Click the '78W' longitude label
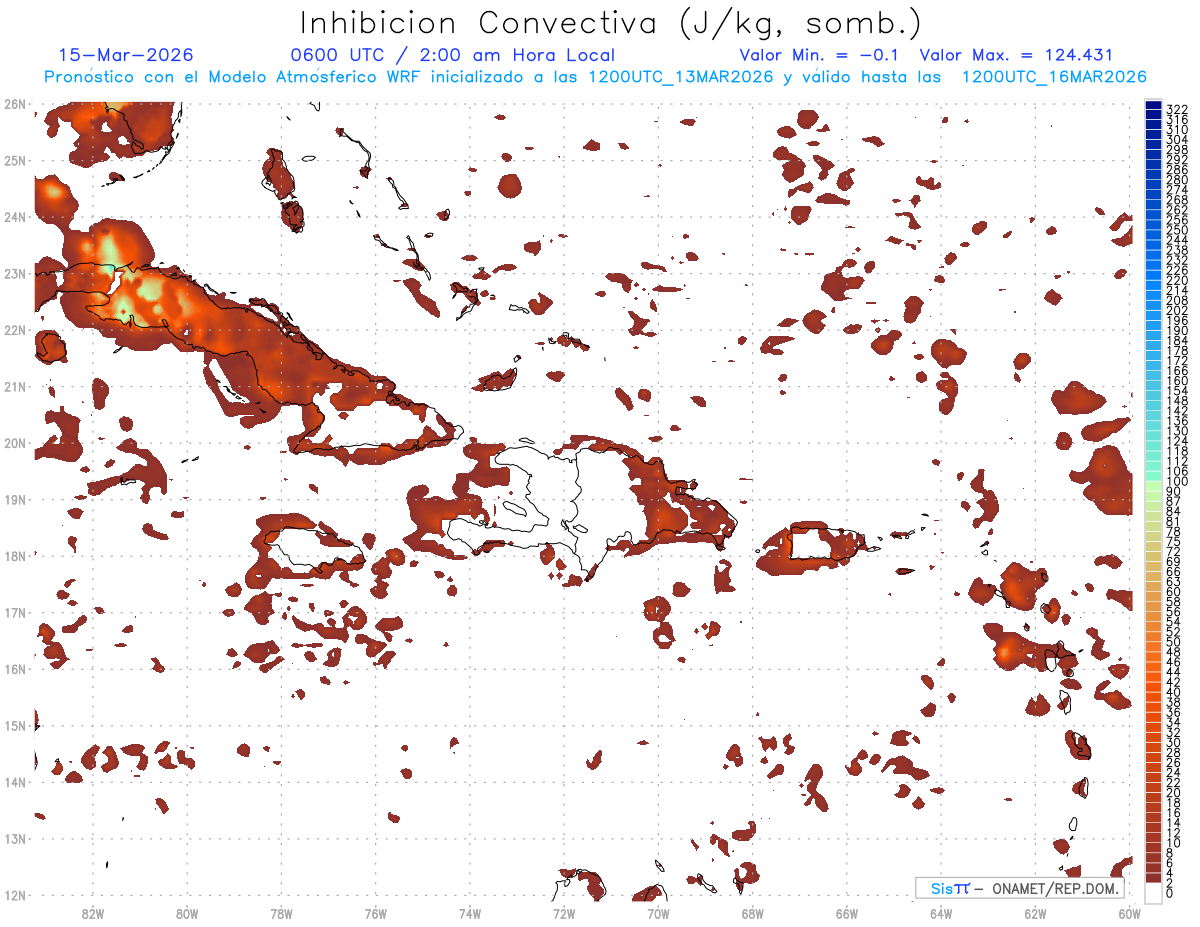The height and width of the screenshot is (927, 1200). pyautogui.click(x=281, y=914)
